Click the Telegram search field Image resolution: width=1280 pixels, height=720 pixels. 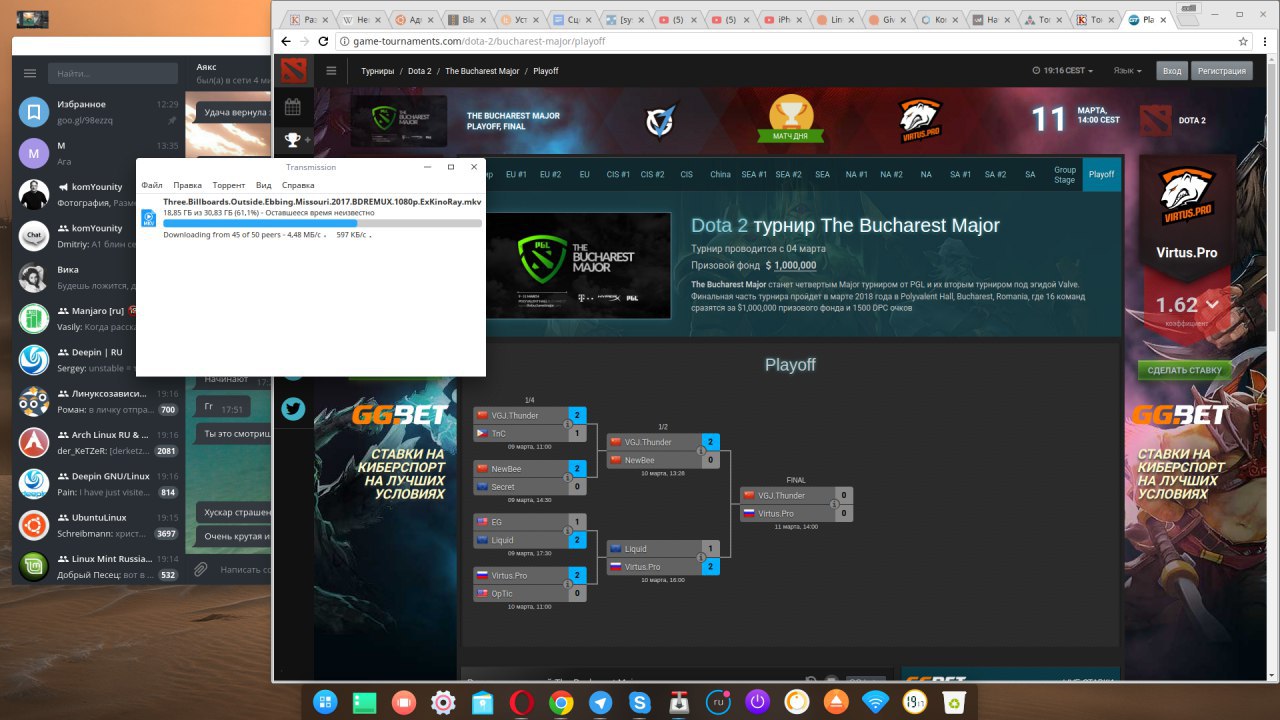[111, 73]
